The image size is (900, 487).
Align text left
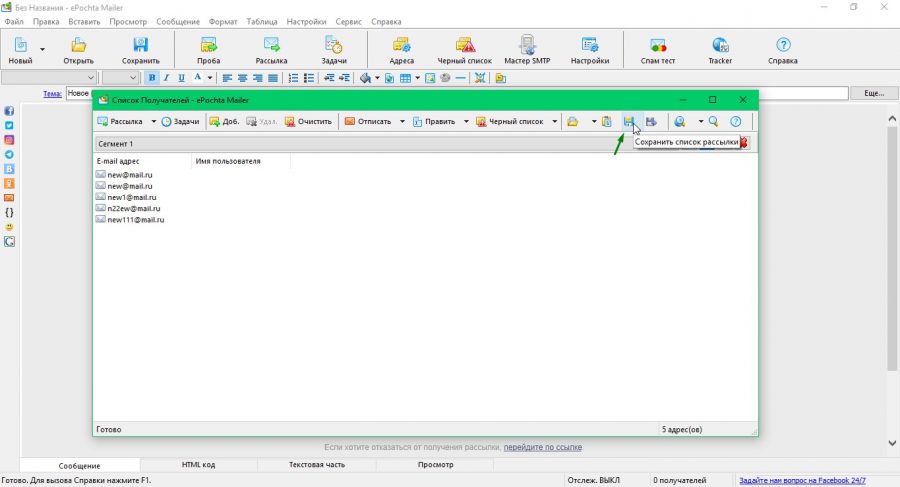point(227,78)
